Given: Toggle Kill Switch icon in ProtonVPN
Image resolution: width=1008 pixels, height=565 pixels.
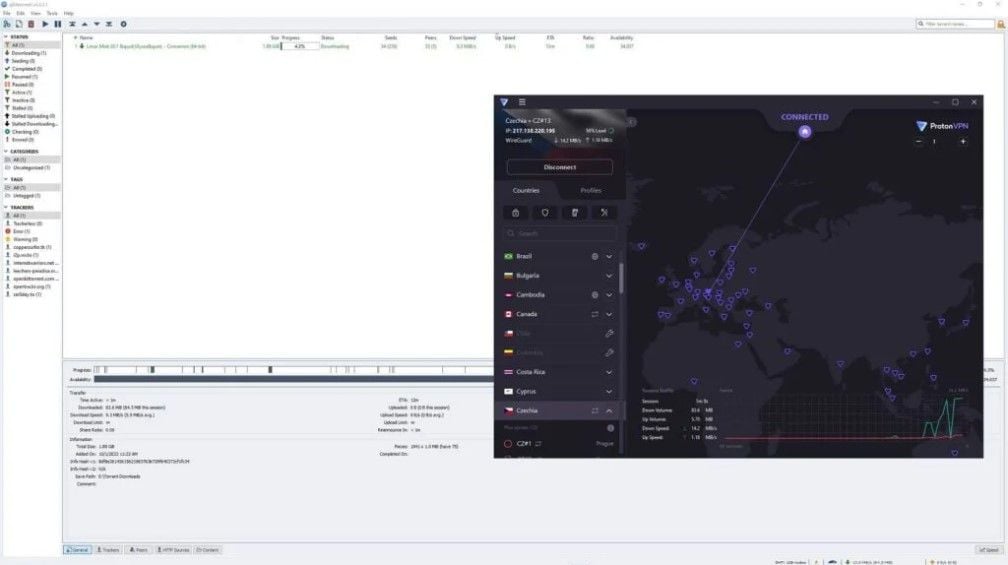Looking at the screenshot, I should point(575,213).
